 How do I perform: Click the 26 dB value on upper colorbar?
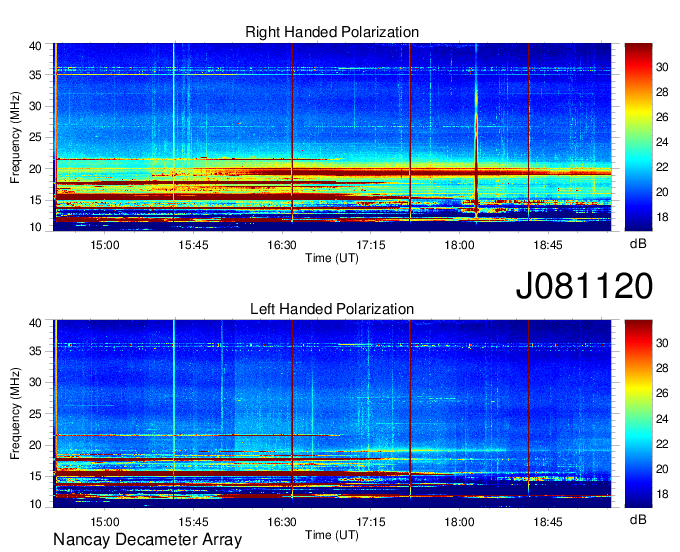click(662, 117)
